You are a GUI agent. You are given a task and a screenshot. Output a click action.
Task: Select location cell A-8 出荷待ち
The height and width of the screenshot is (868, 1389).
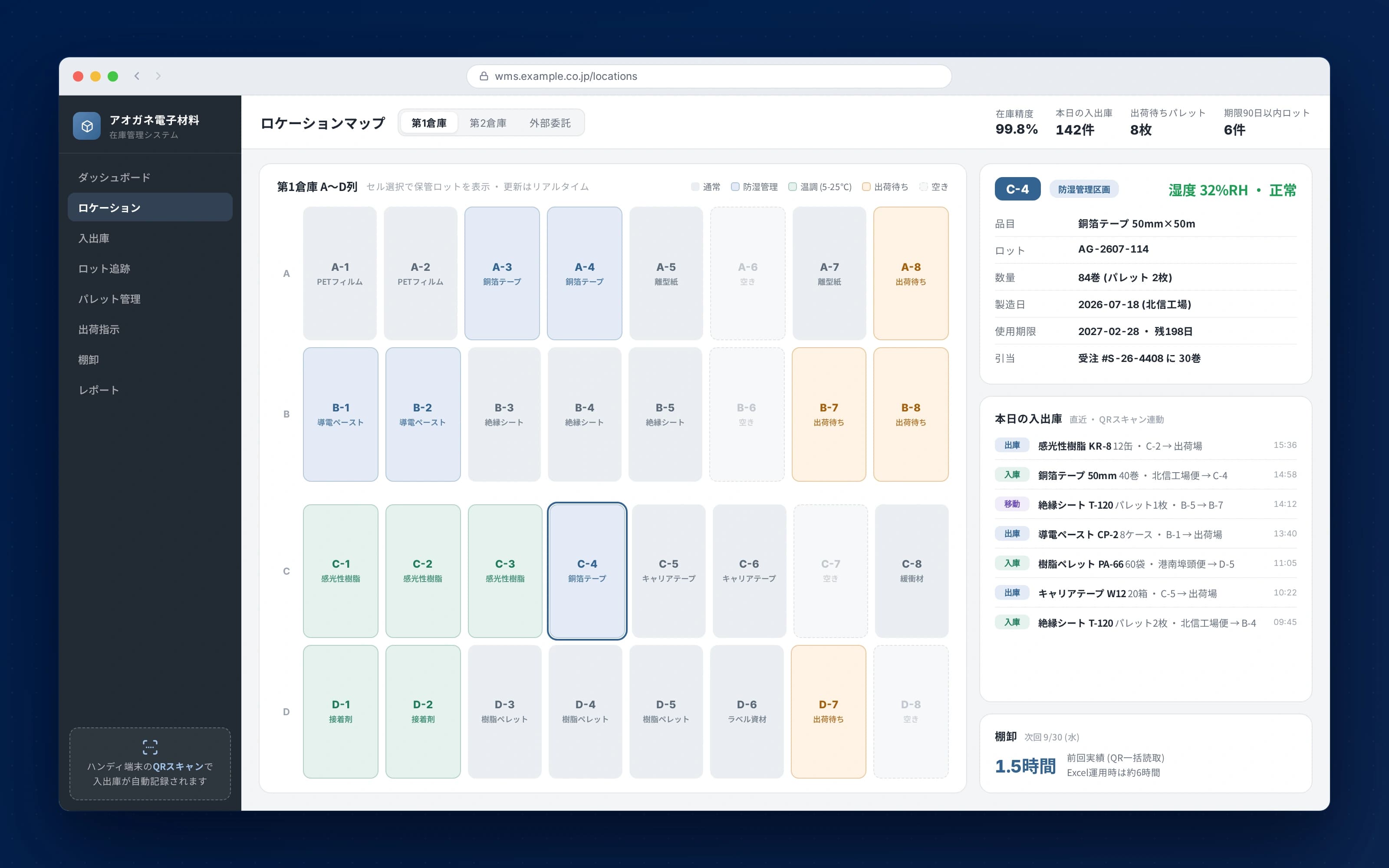[x=911, y=273]
